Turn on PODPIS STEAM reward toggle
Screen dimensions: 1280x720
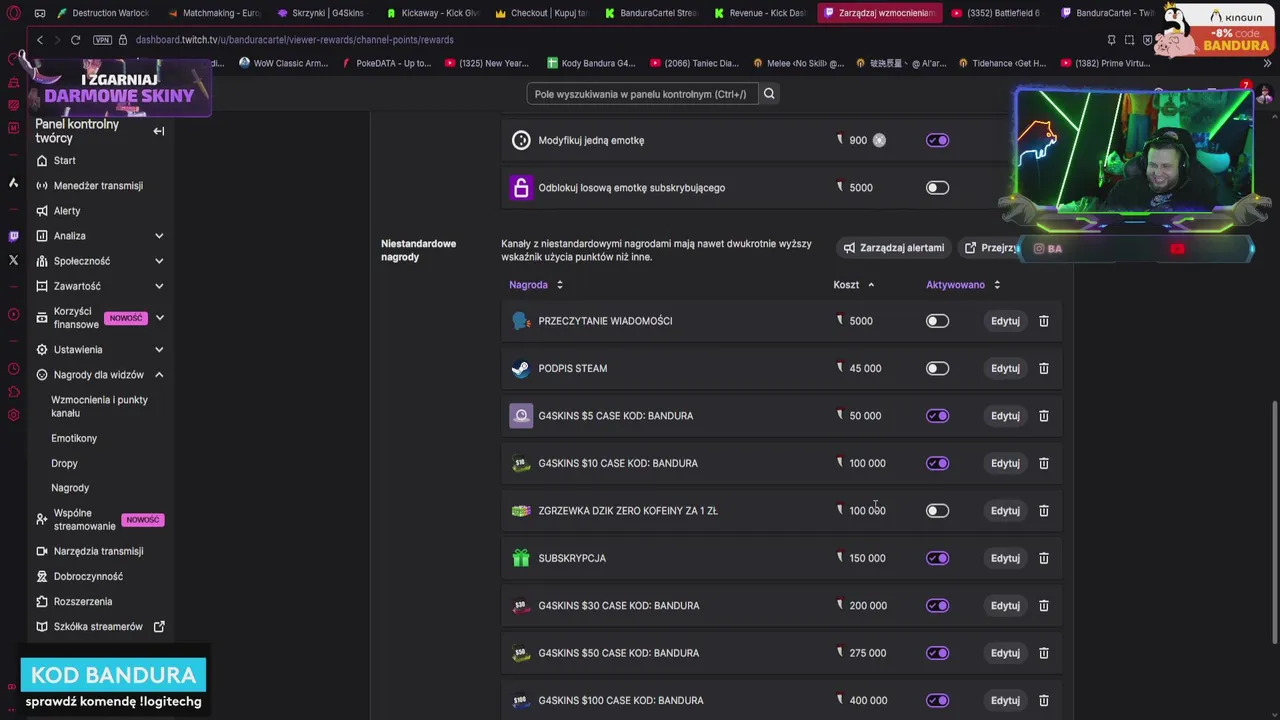pos(937,368)
